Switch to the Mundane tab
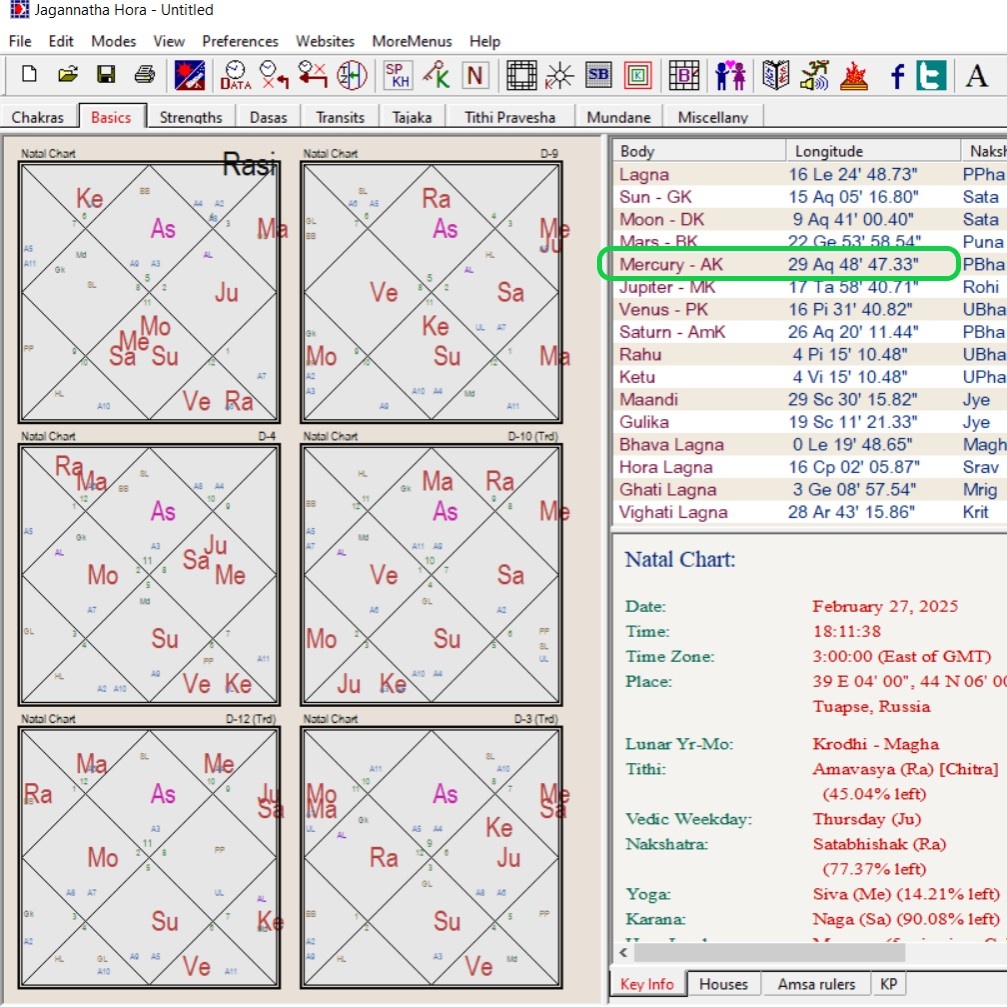The width and height of the screenshot is (1007, 1007). point(618,117)
